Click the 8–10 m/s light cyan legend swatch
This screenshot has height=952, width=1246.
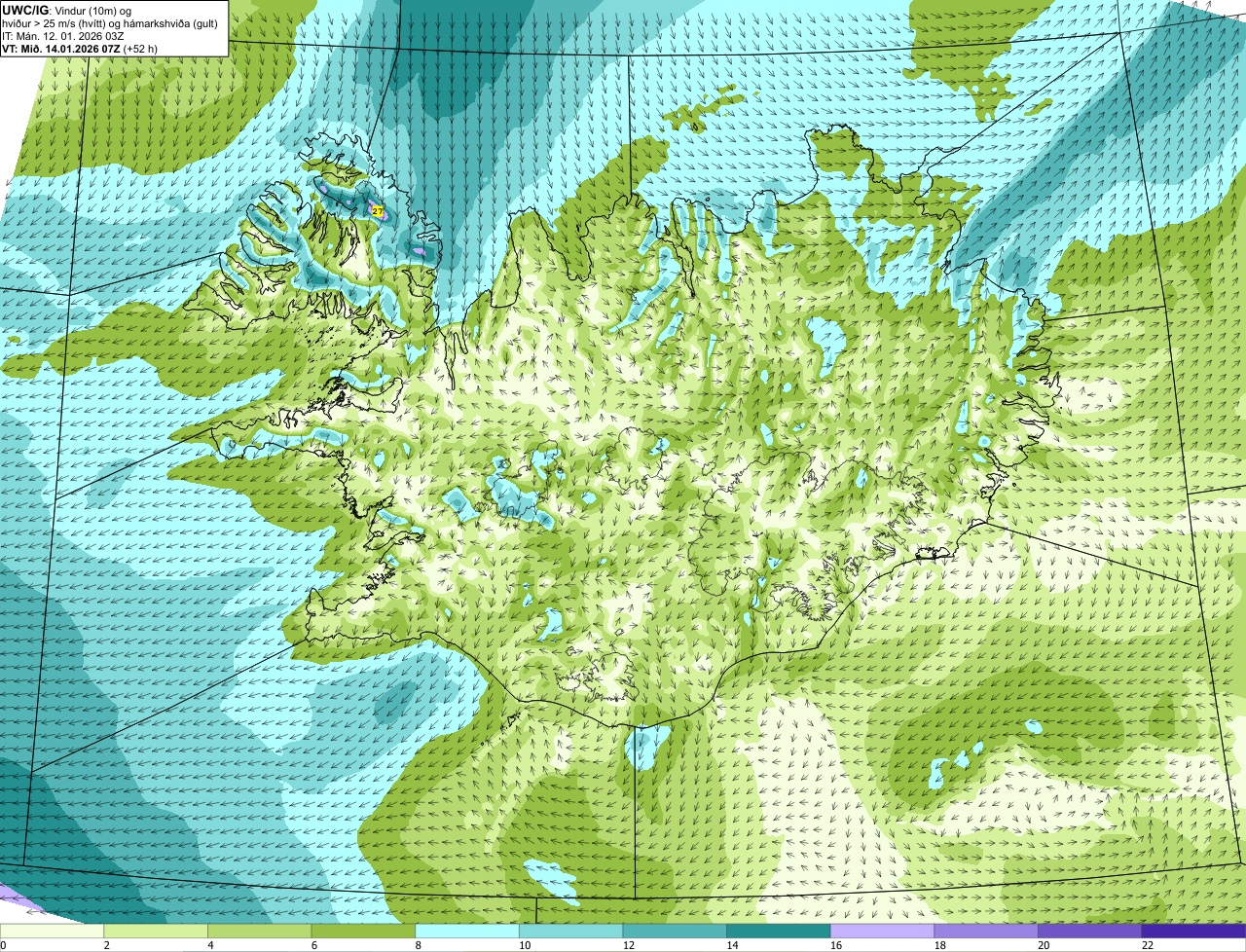click(467, 931)
